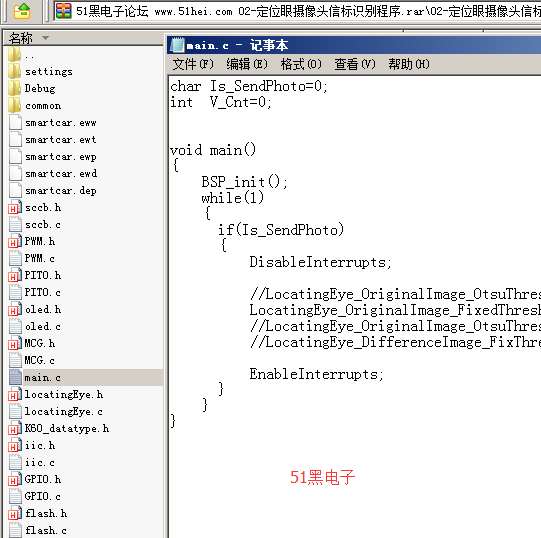Select the common folder icon
This screenshot has height=538, width=541.
15,105
